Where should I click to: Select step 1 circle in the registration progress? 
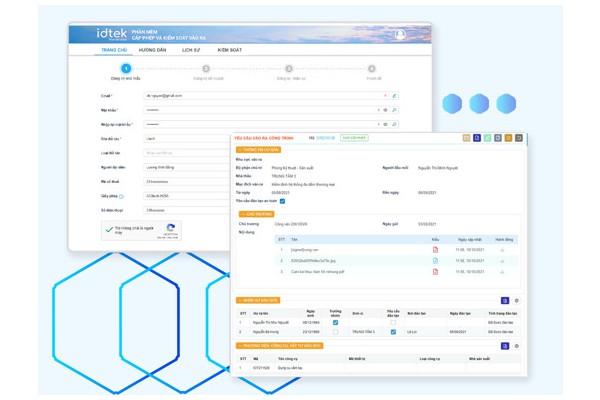click(x=126, y=69)
